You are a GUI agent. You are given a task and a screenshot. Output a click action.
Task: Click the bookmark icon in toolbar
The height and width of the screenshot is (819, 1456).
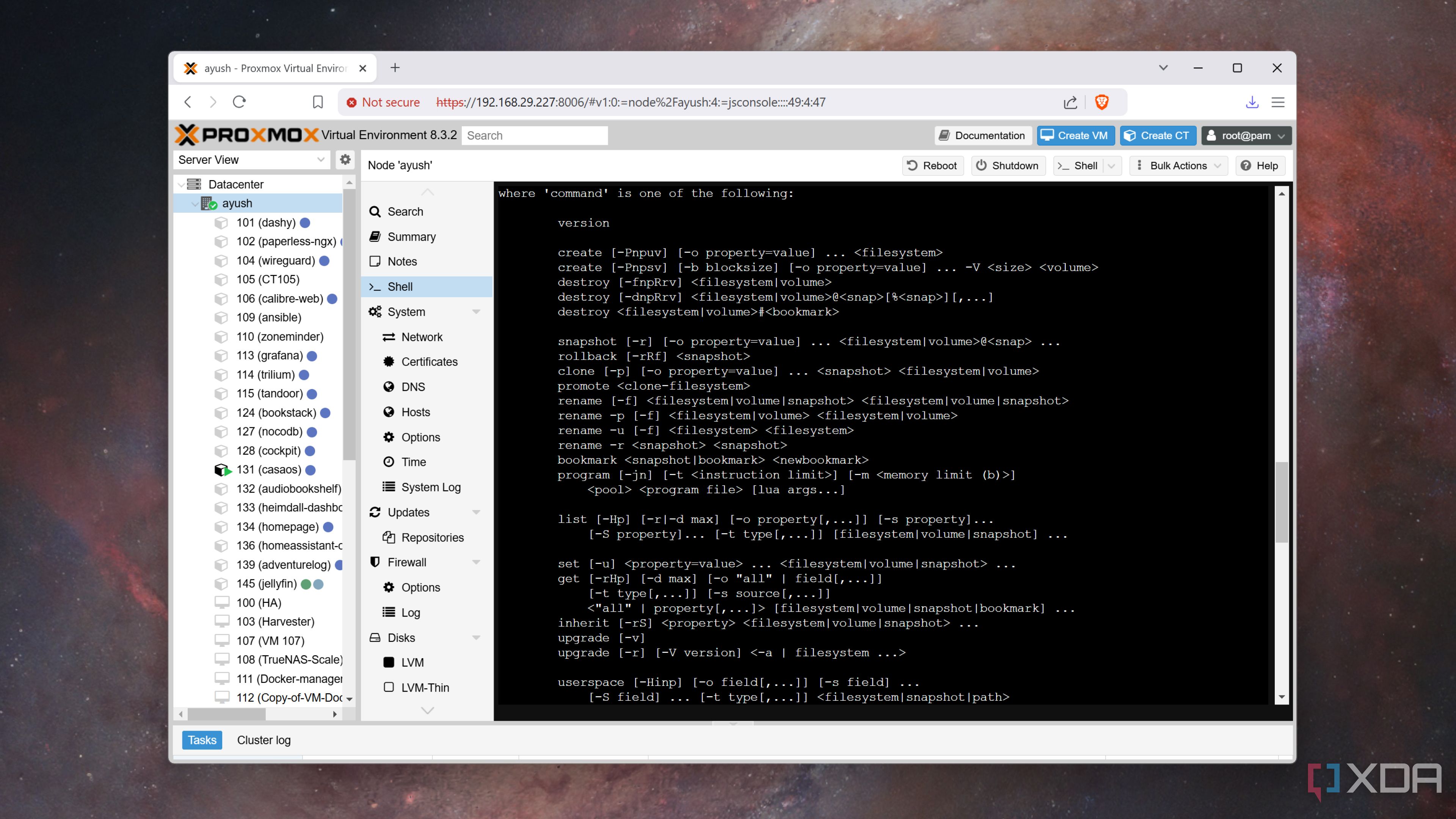click(318, 102)
